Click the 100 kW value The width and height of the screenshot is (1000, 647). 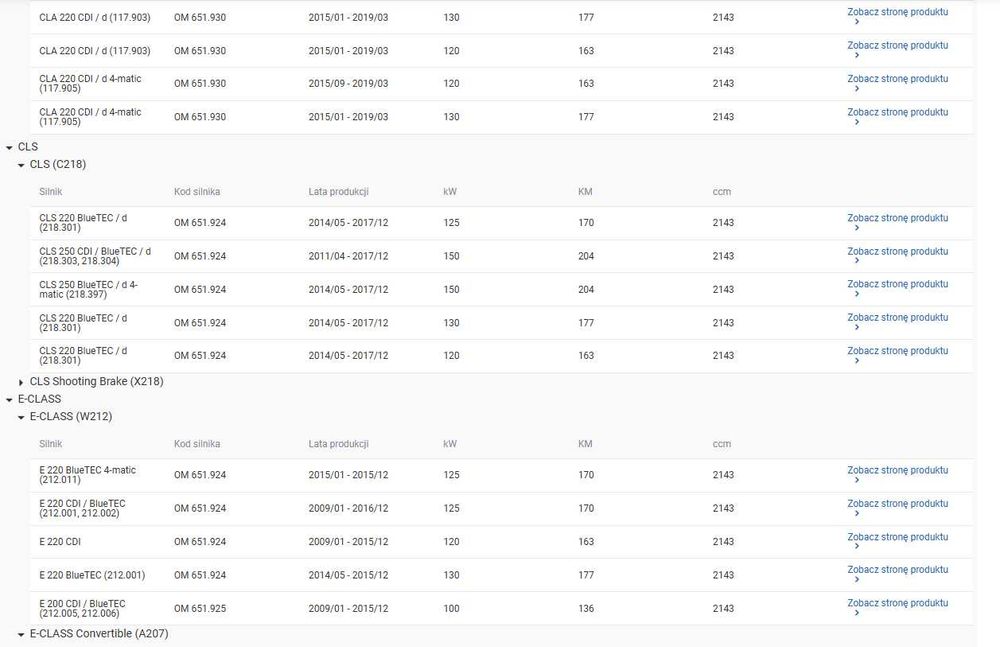pyautogui.click(x=452, y=608)
